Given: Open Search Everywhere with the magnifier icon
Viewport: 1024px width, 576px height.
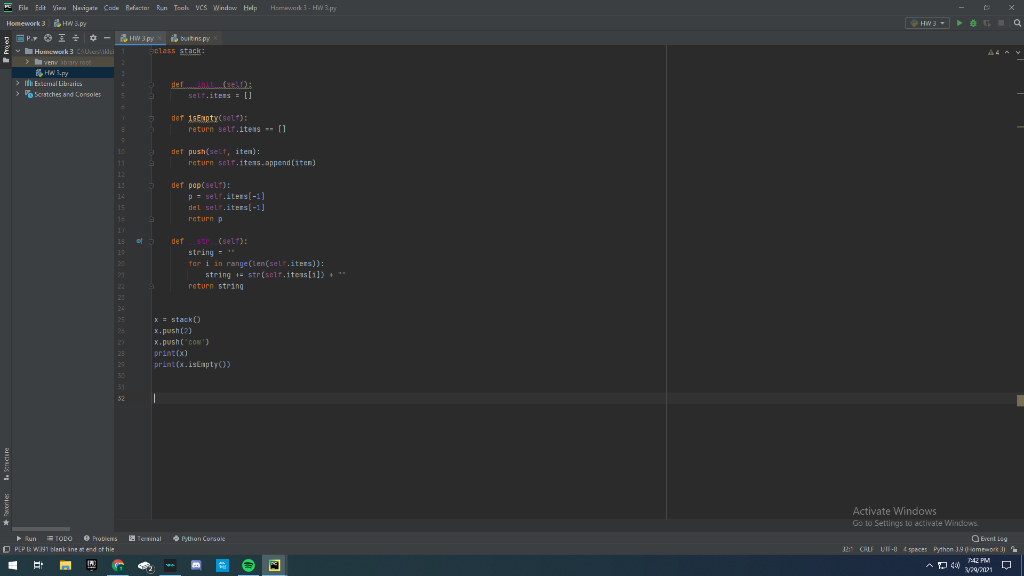Looking at the screenshot, I should pyautogui.click(x=1018, y=22).
